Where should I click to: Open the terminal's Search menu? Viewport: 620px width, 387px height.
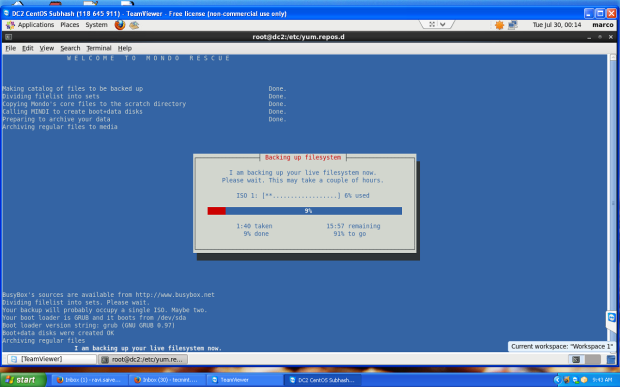(x=70, y=48)
